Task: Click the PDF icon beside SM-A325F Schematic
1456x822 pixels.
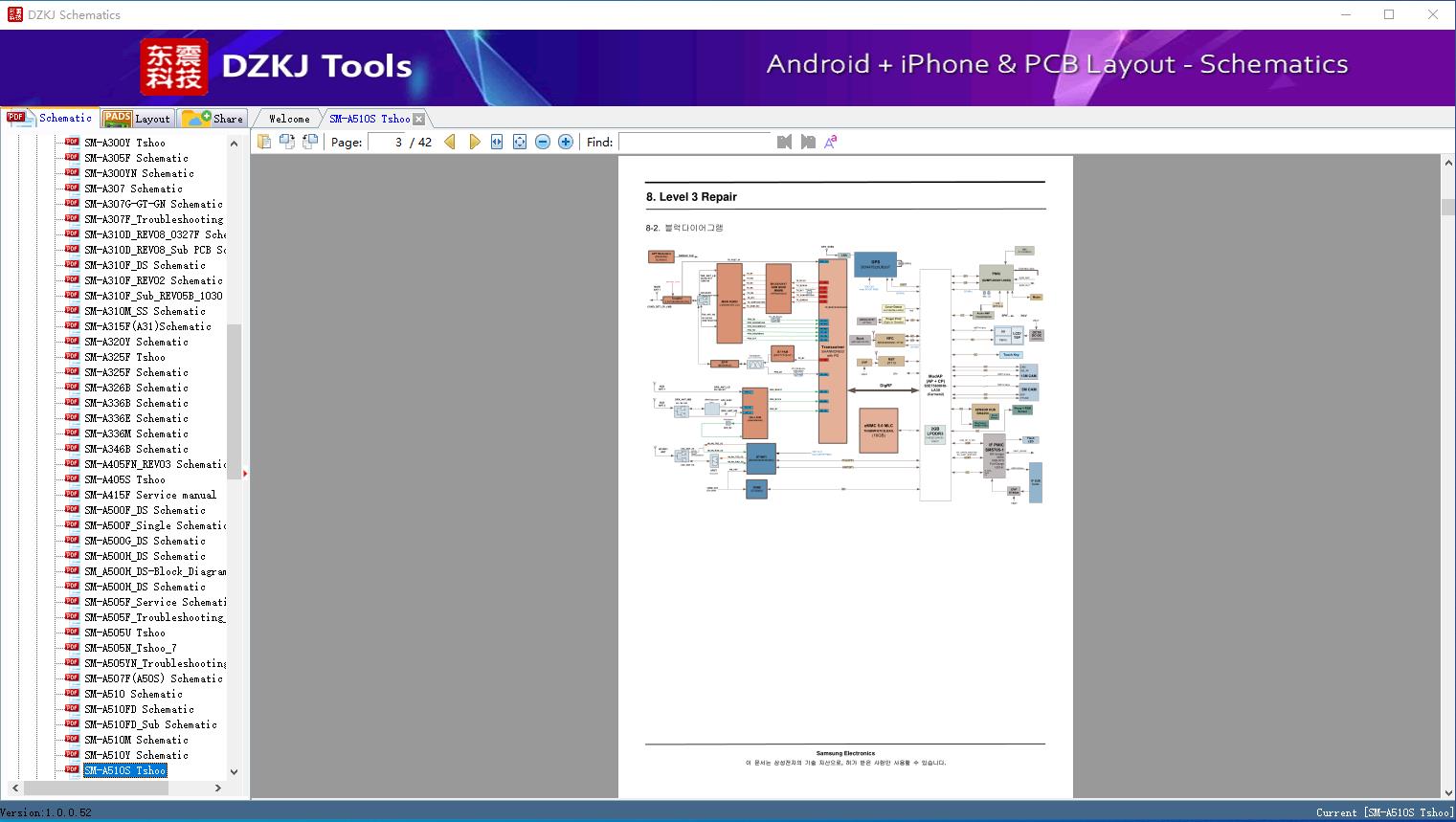Action: tap(72, 371)
